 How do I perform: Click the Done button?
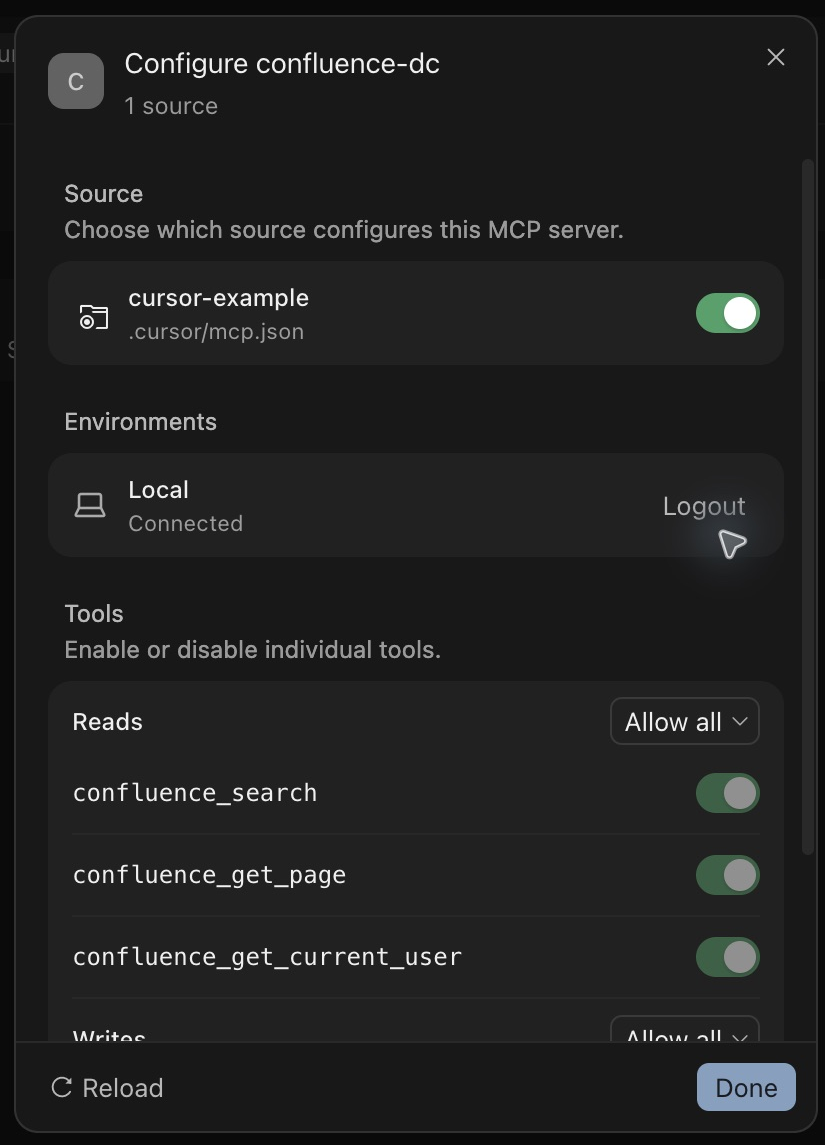746,1087
